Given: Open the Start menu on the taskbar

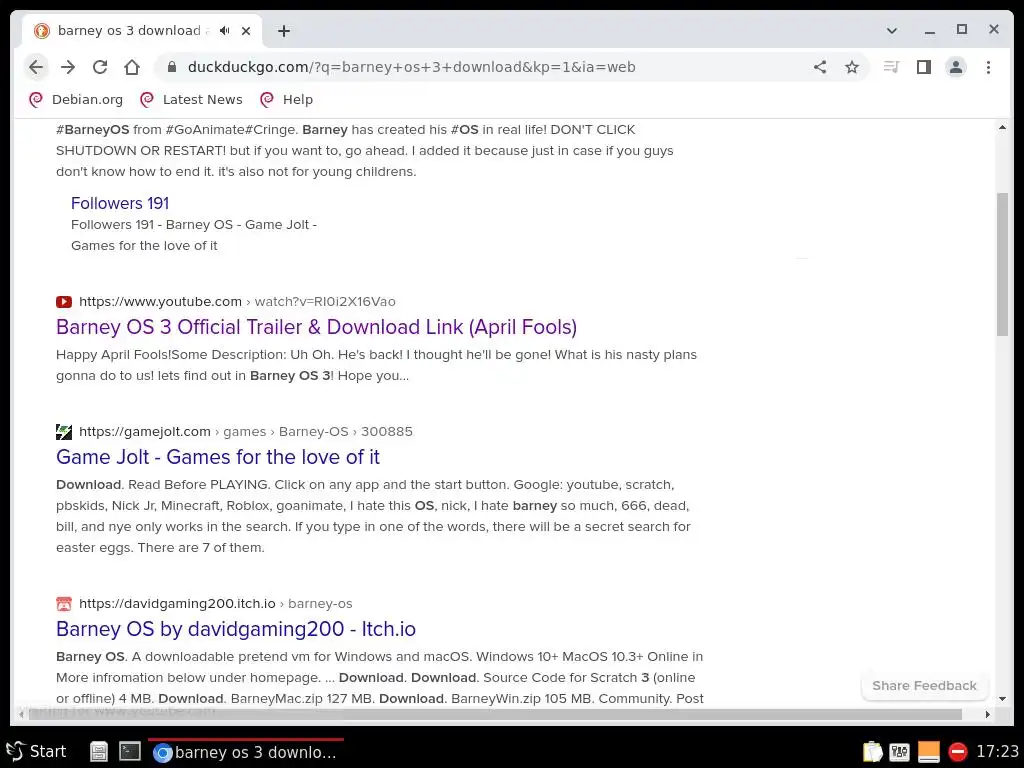Looking at the screenshot, I should coord(37,752).
